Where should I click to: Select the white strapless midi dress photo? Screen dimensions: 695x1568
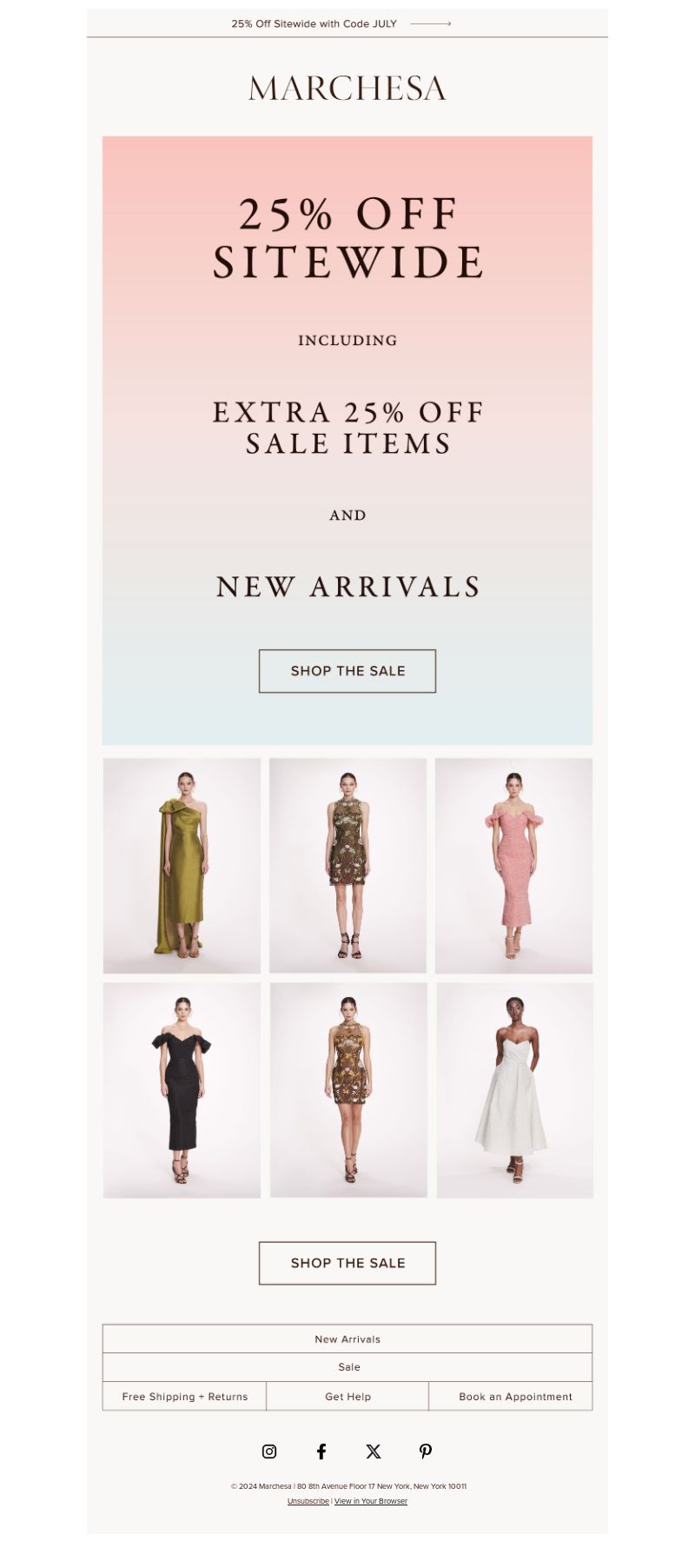[x=514, y=1090]
